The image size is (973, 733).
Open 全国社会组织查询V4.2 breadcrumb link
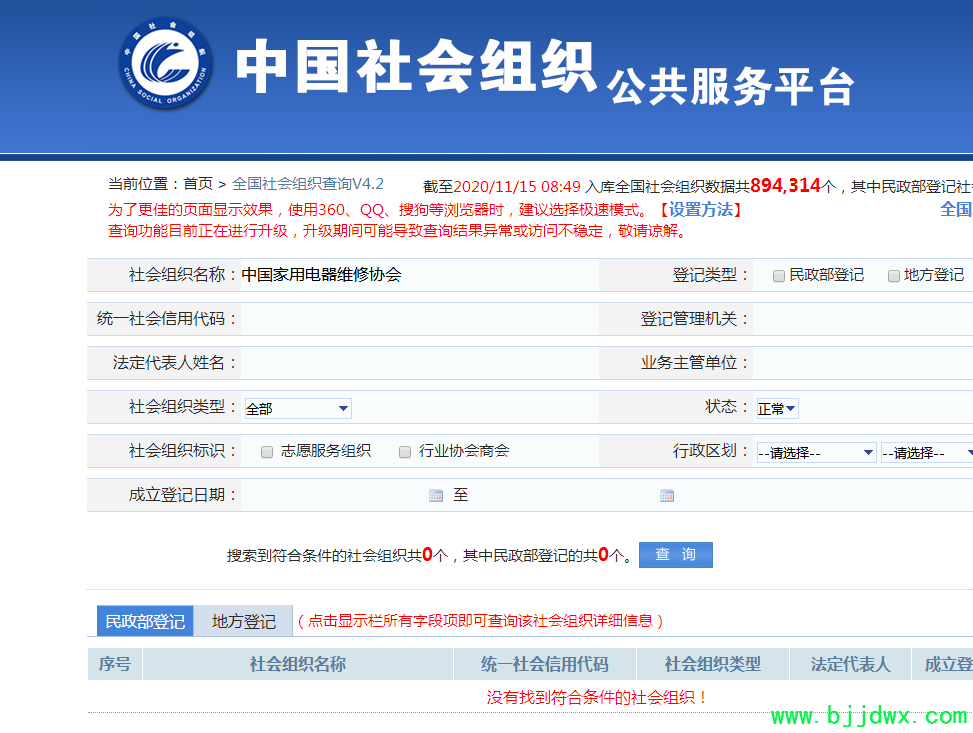pyautogui.click(x=308, y=184)
